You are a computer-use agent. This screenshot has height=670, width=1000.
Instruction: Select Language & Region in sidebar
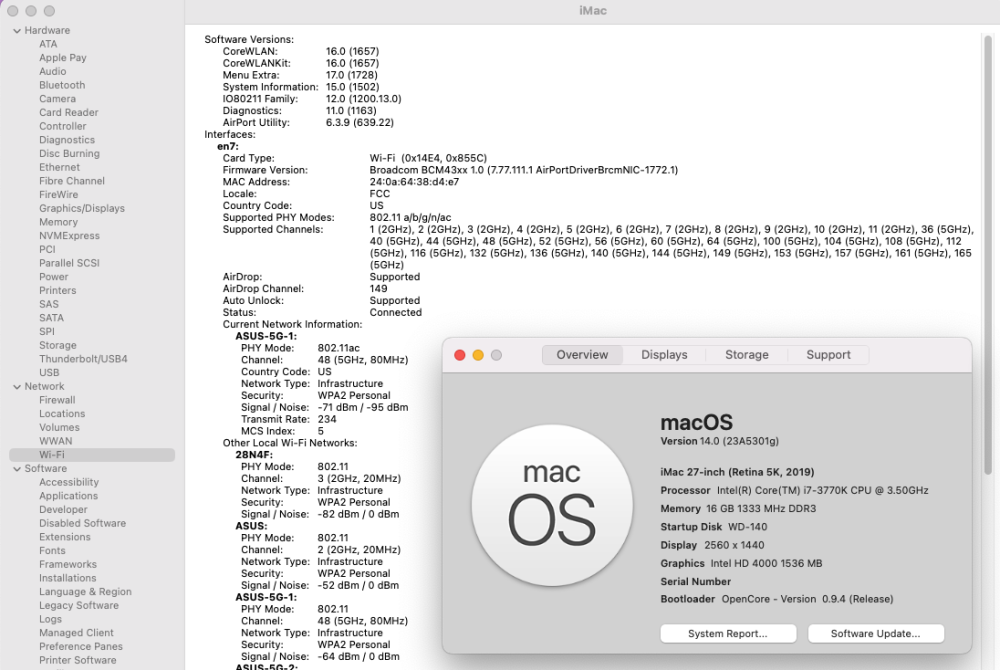click(85, 592)
